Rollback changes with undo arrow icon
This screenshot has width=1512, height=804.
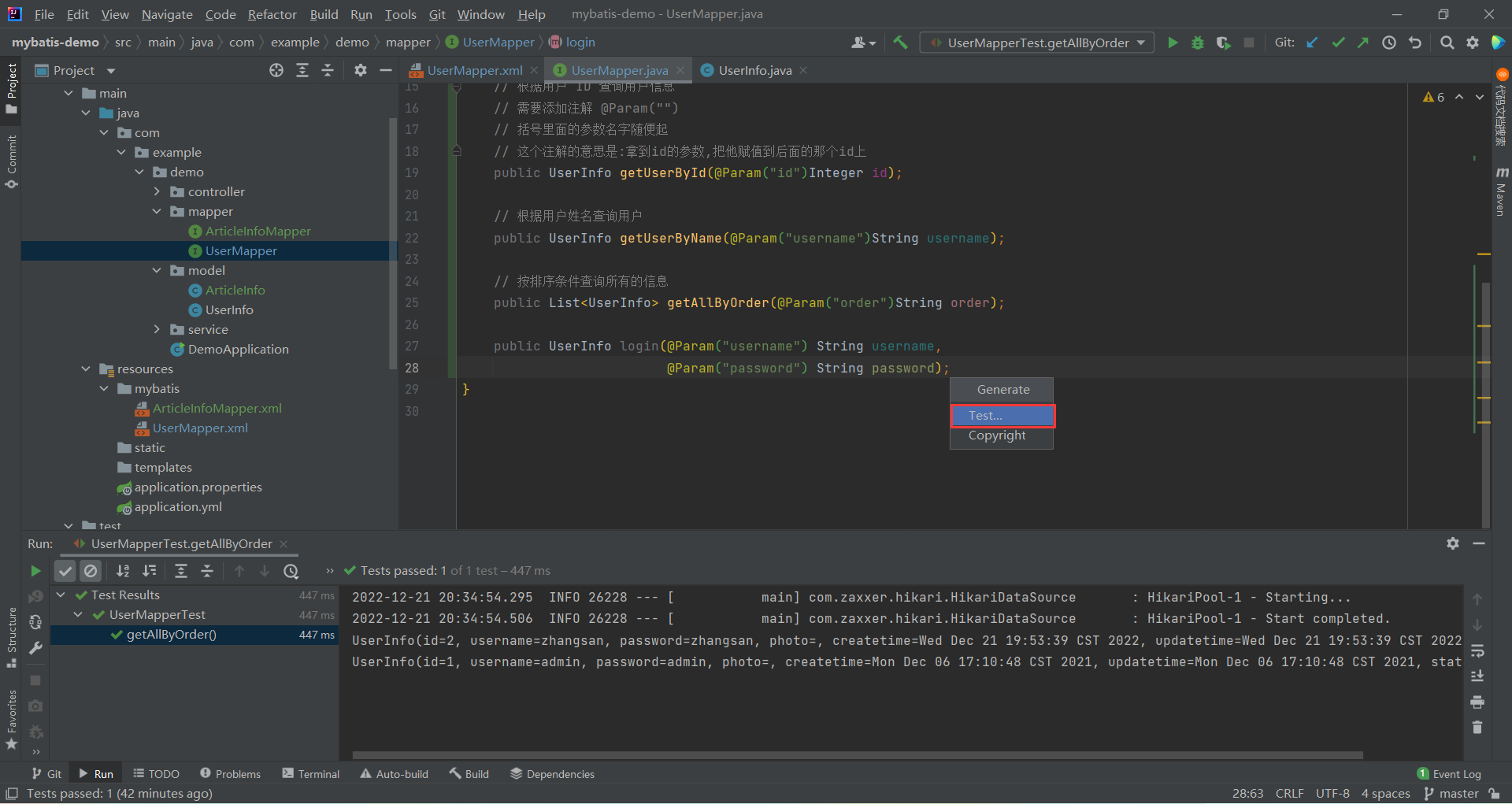click(1415, 43)
